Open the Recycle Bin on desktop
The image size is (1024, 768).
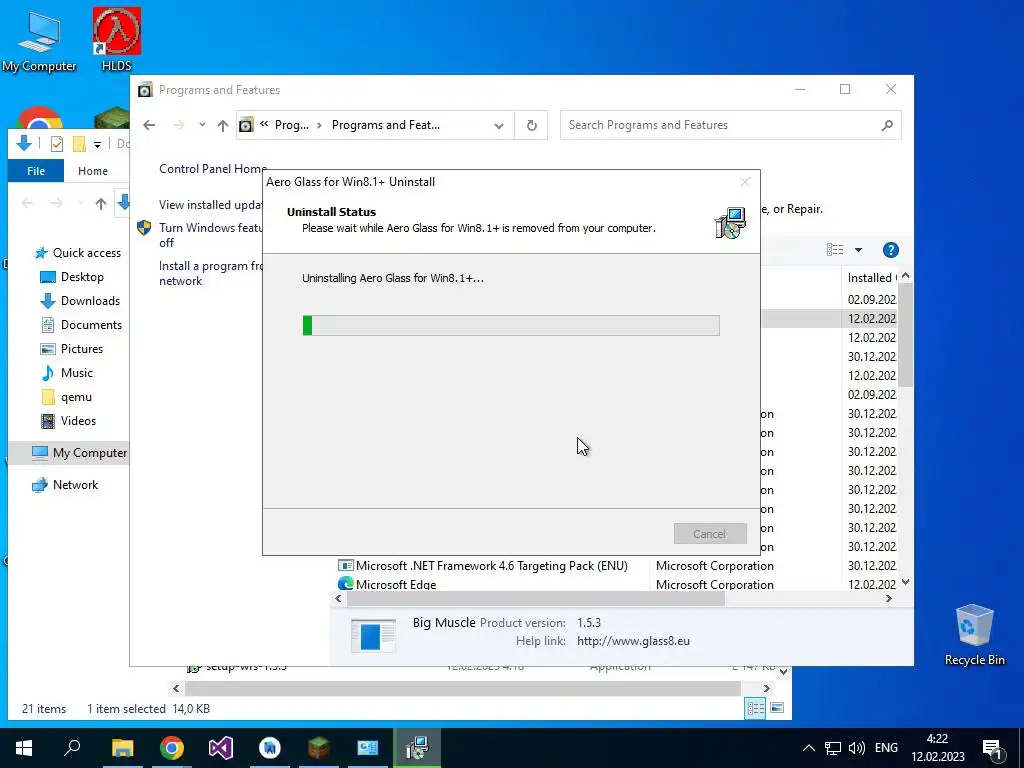pos(974,635)
